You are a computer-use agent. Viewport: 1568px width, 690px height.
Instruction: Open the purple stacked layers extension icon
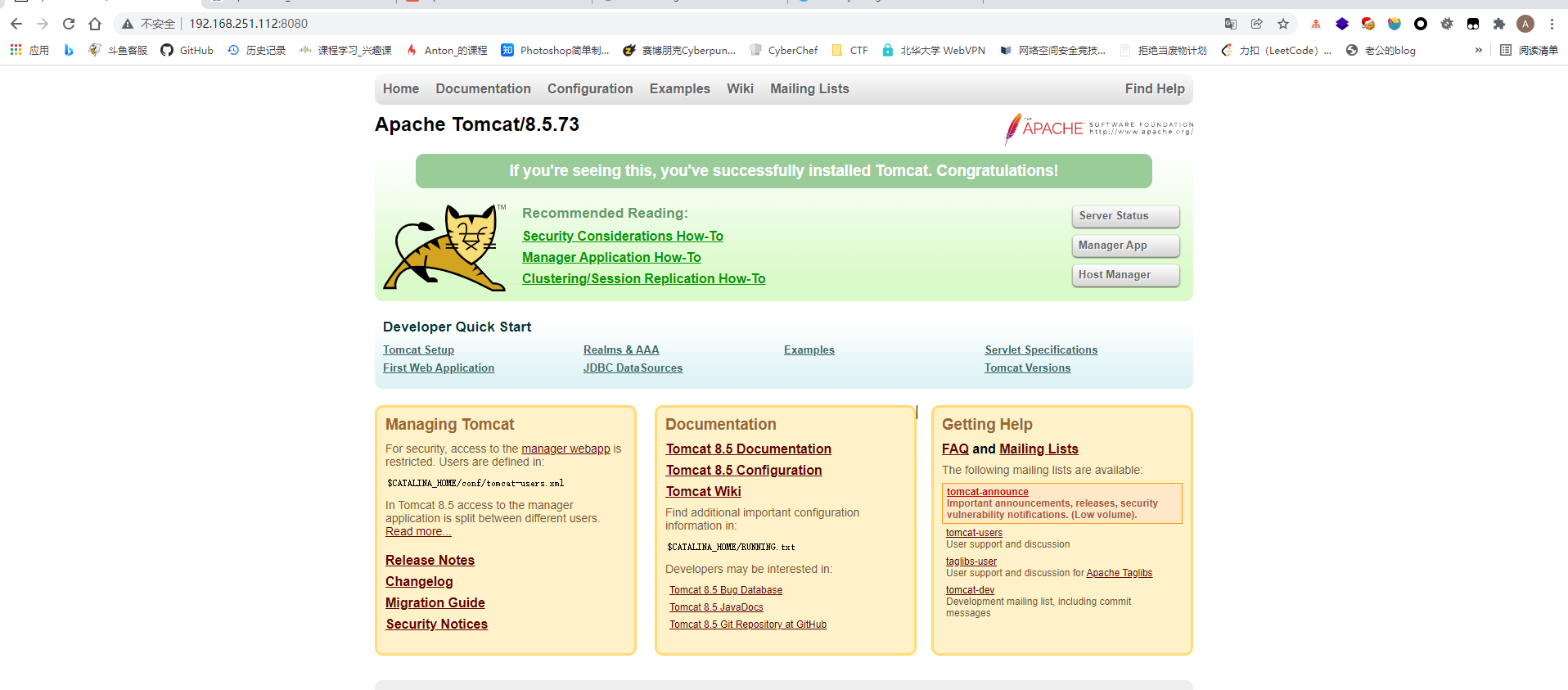[x=1342, y=24]
